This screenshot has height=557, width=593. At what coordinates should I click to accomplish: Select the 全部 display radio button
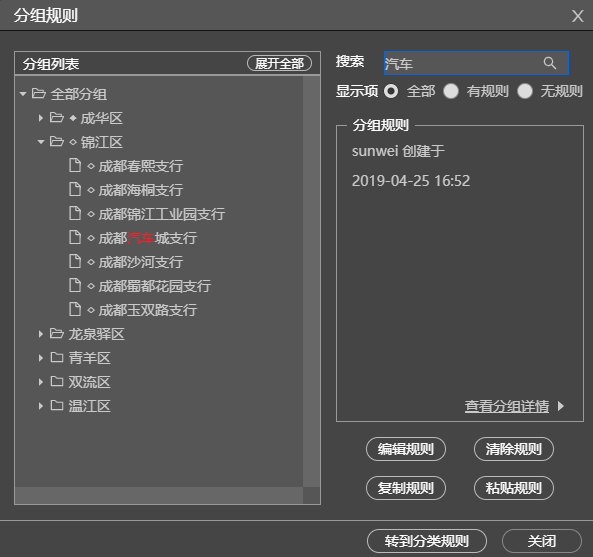coord(391,91)
